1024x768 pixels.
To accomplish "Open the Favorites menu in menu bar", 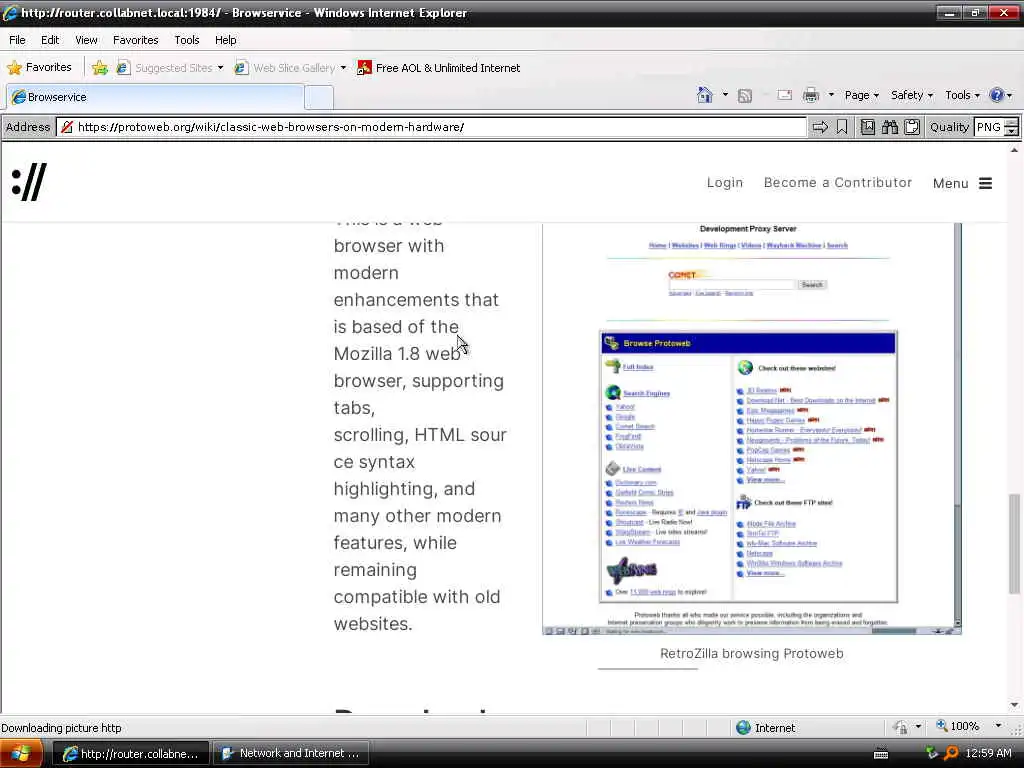I will pos(135,40).
